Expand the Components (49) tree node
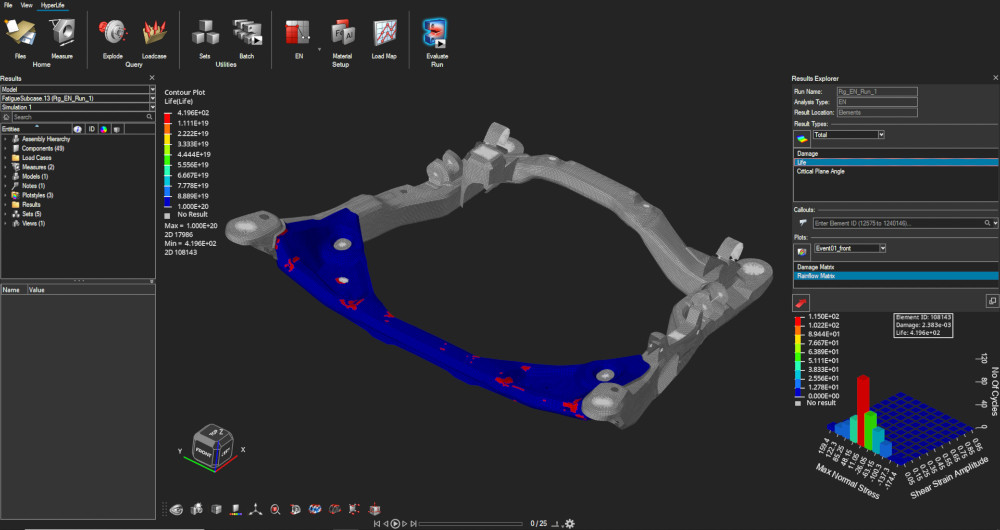The image size is (1000, 530). tap(6, 148)
